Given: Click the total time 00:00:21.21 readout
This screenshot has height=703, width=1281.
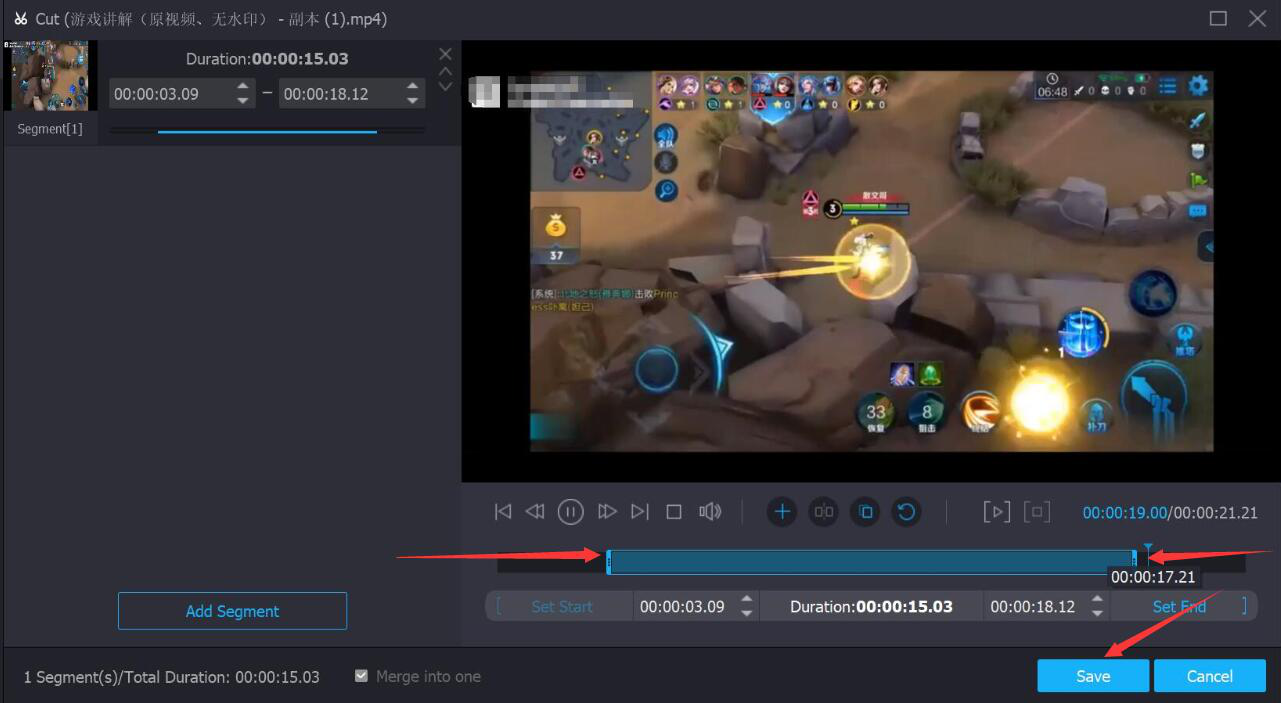Looking at the screenshot, I should [1216, 513].
